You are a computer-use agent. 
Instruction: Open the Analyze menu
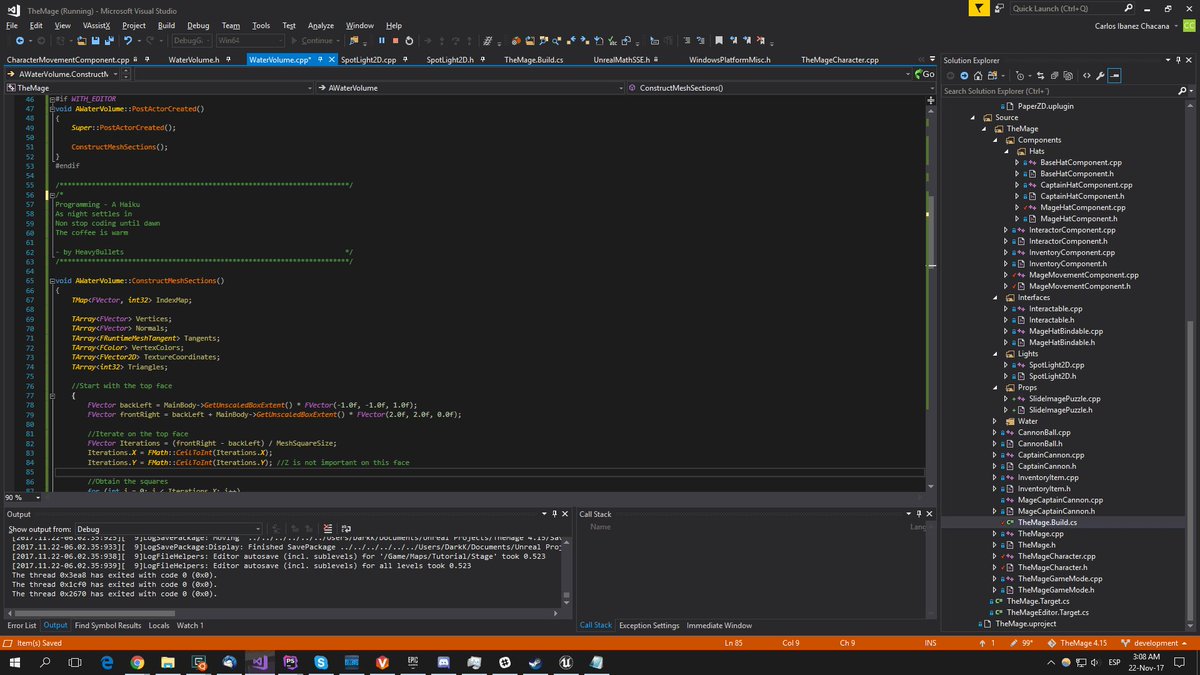(321, 25)
